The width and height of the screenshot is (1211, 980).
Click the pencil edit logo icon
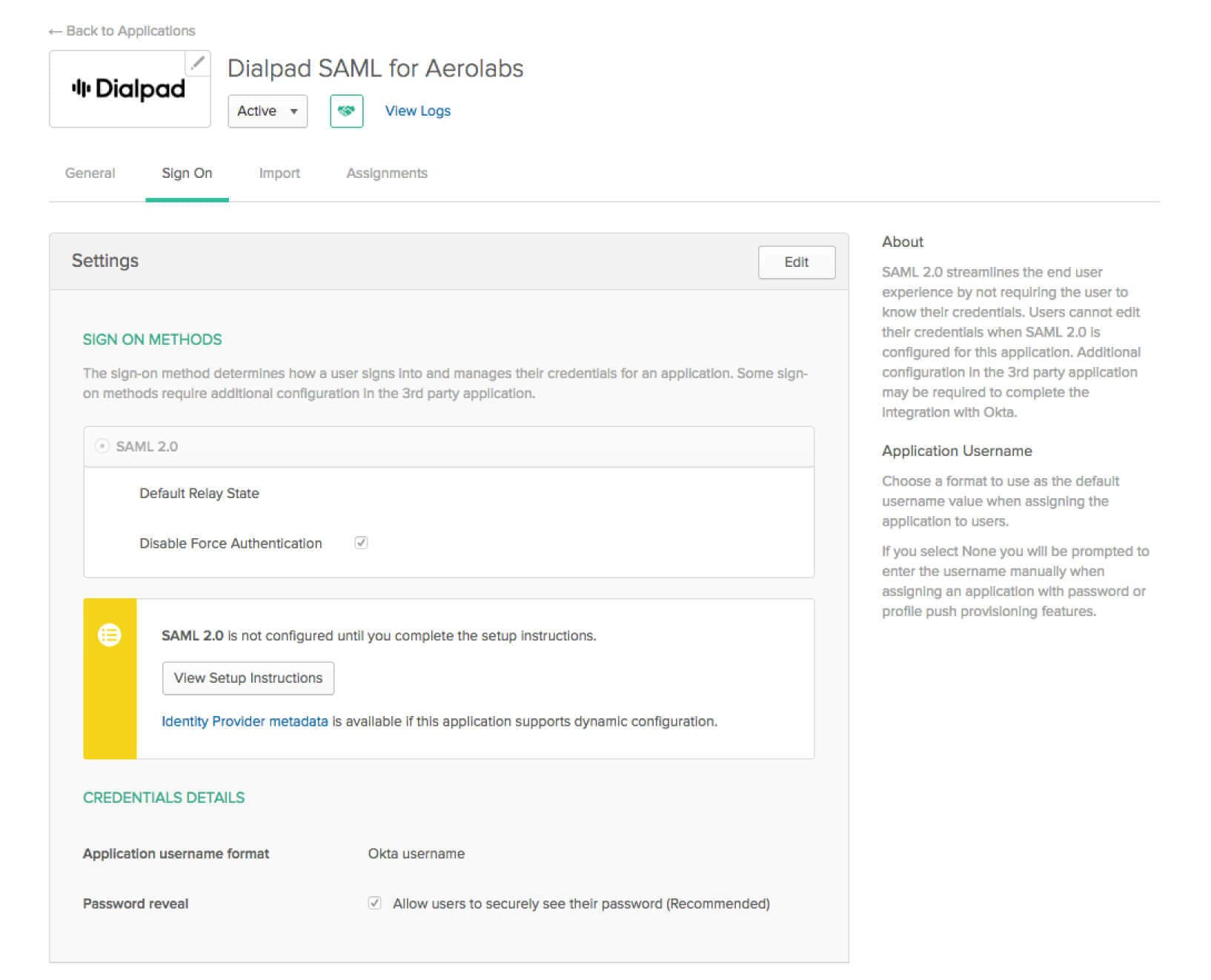tap(197, 63)
